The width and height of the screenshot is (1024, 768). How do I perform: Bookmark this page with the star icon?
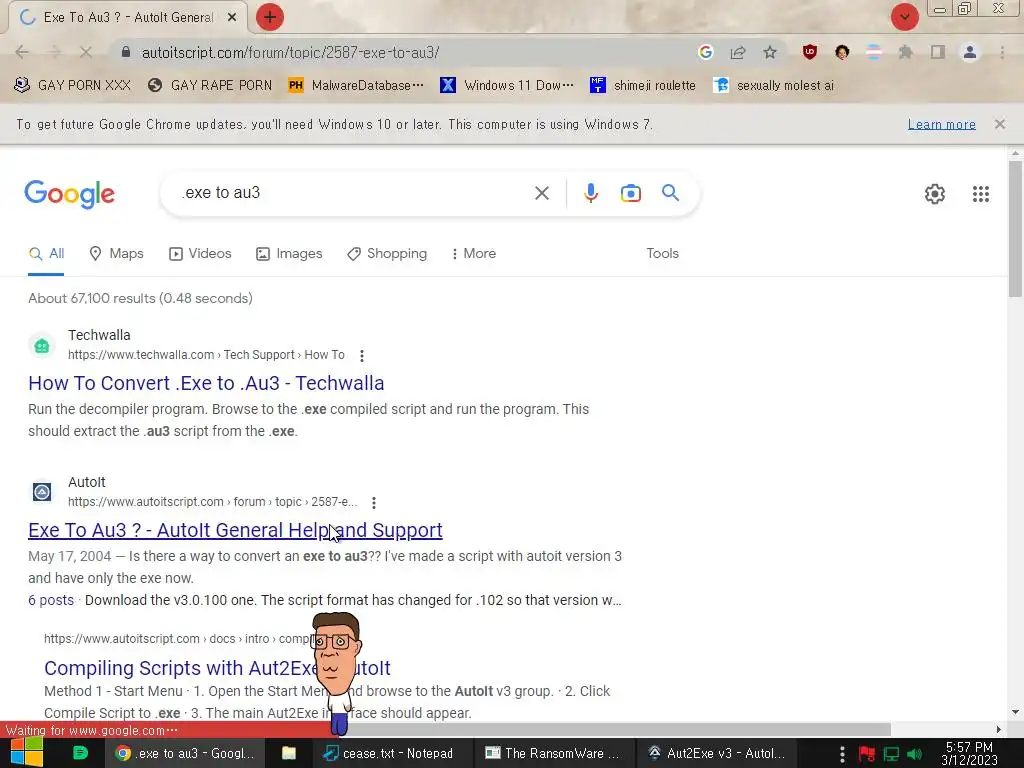point(770,52)
